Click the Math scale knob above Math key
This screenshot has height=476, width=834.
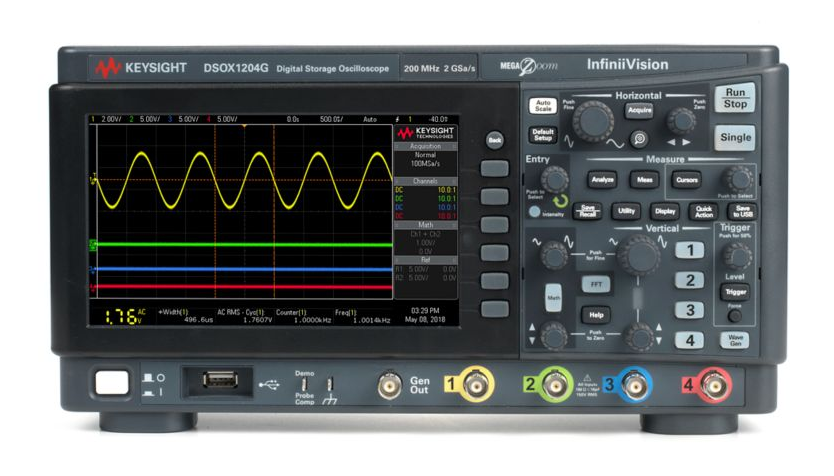554,255
